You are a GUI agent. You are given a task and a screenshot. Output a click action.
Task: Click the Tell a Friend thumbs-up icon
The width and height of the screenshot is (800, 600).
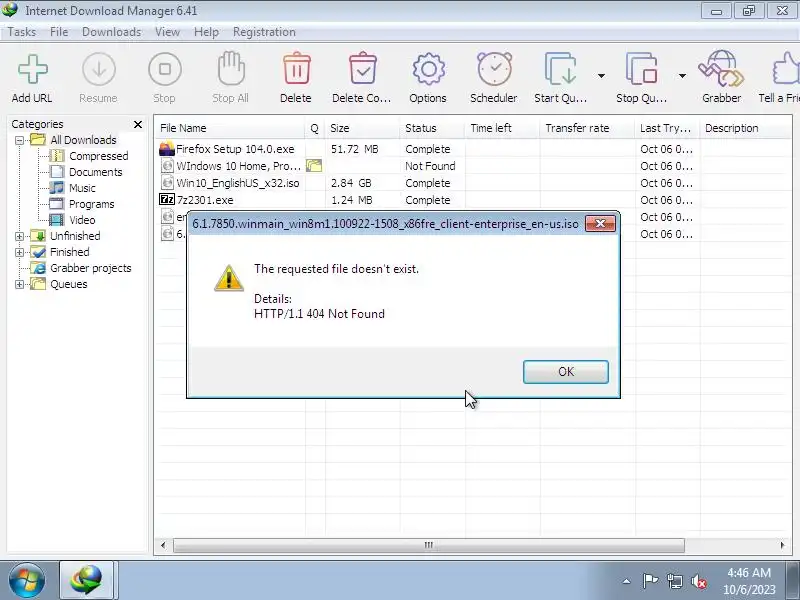click(x=786, y=68)
